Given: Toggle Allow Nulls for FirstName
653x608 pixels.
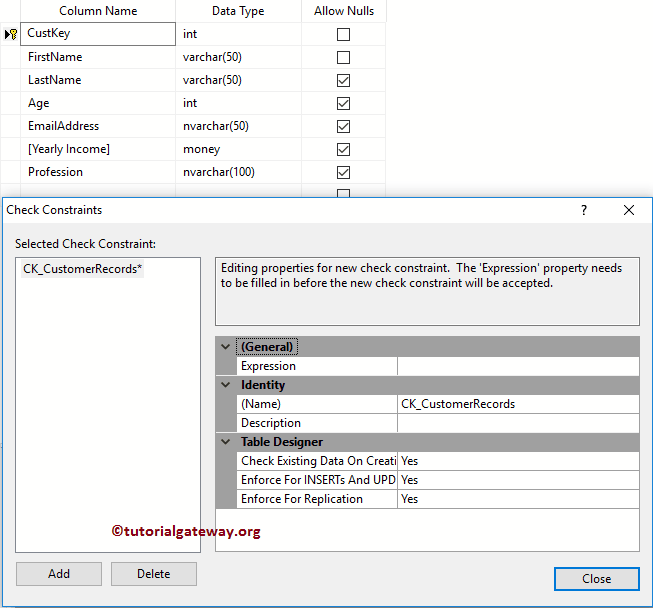Looking at the screenshot, I should 343,57.
